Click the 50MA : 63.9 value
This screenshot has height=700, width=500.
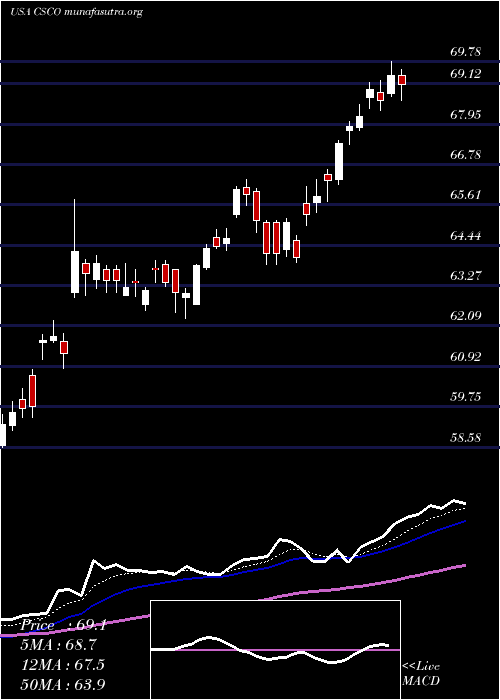point(63,684)
